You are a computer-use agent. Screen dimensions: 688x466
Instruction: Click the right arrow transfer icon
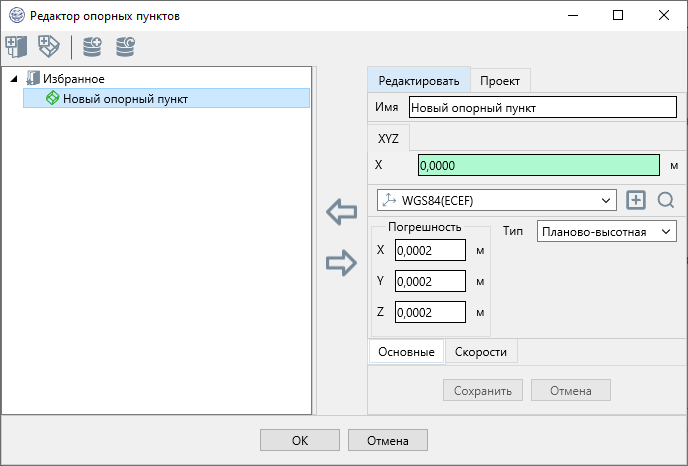tap(342, 263)
